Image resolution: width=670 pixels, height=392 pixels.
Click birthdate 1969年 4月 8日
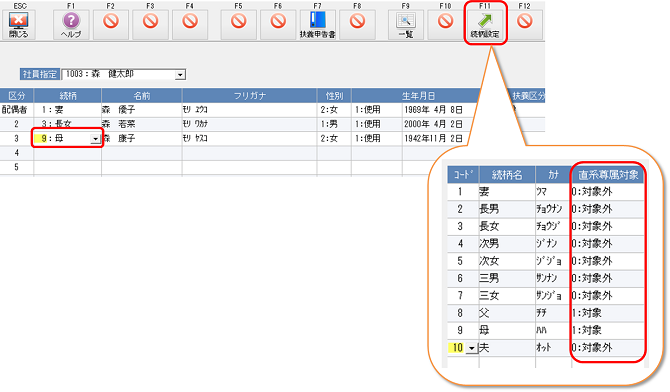pos(433,110)
